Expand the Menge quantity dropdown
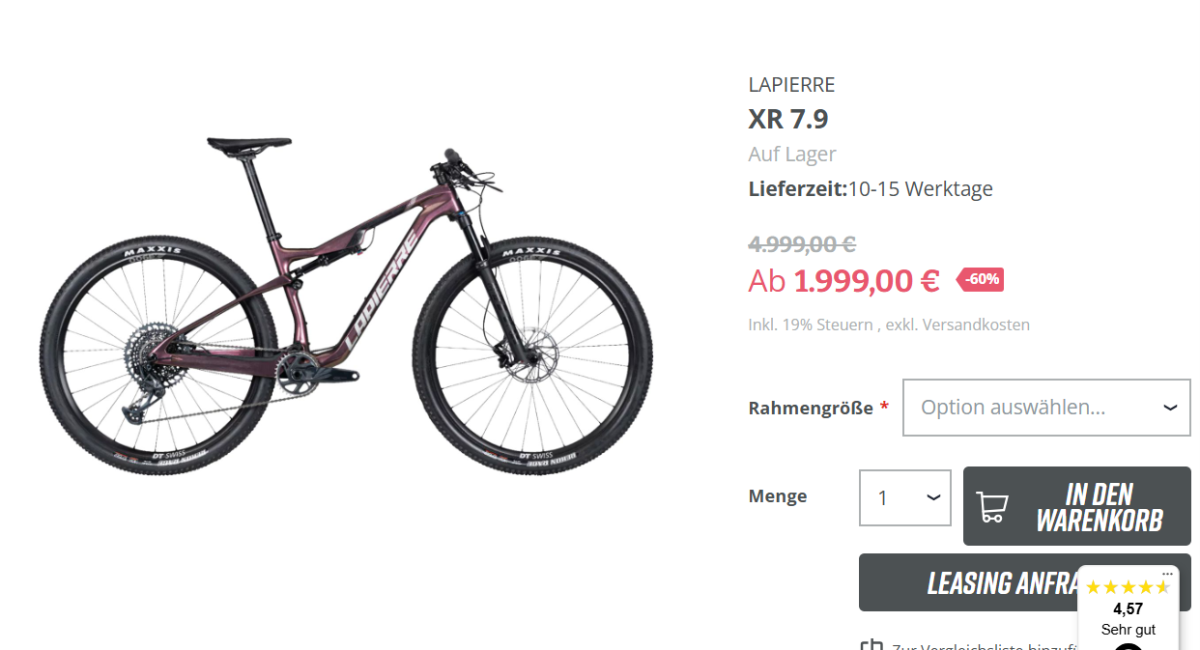This screenshot has height=650, width=1200. point(905,498)
